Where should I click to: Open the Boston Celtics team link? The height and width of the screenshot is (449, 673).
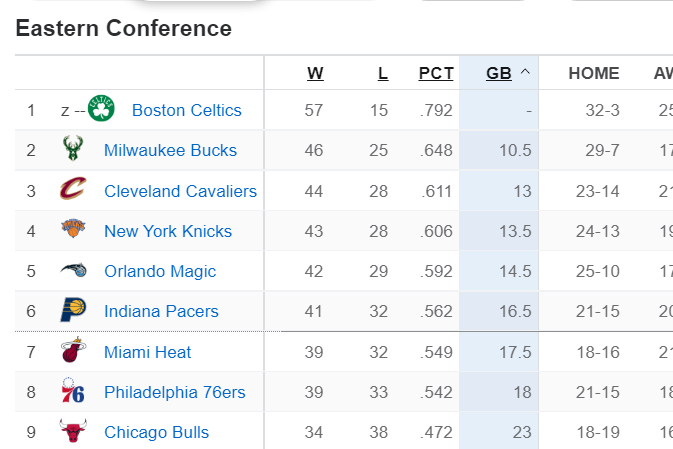[187, 110]
